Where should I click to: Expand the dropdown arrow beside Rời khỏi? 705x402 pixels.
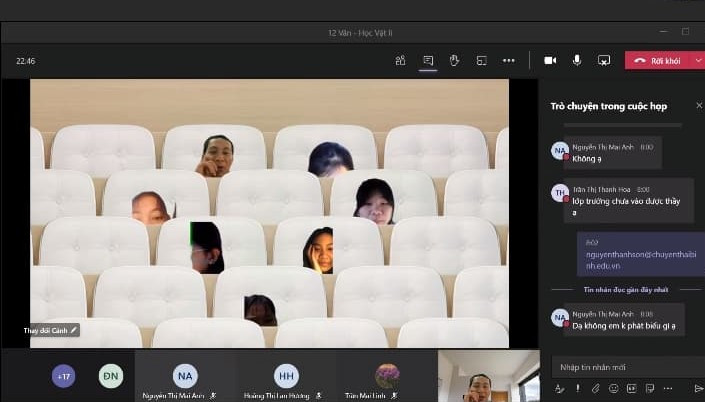pos(697,60)
